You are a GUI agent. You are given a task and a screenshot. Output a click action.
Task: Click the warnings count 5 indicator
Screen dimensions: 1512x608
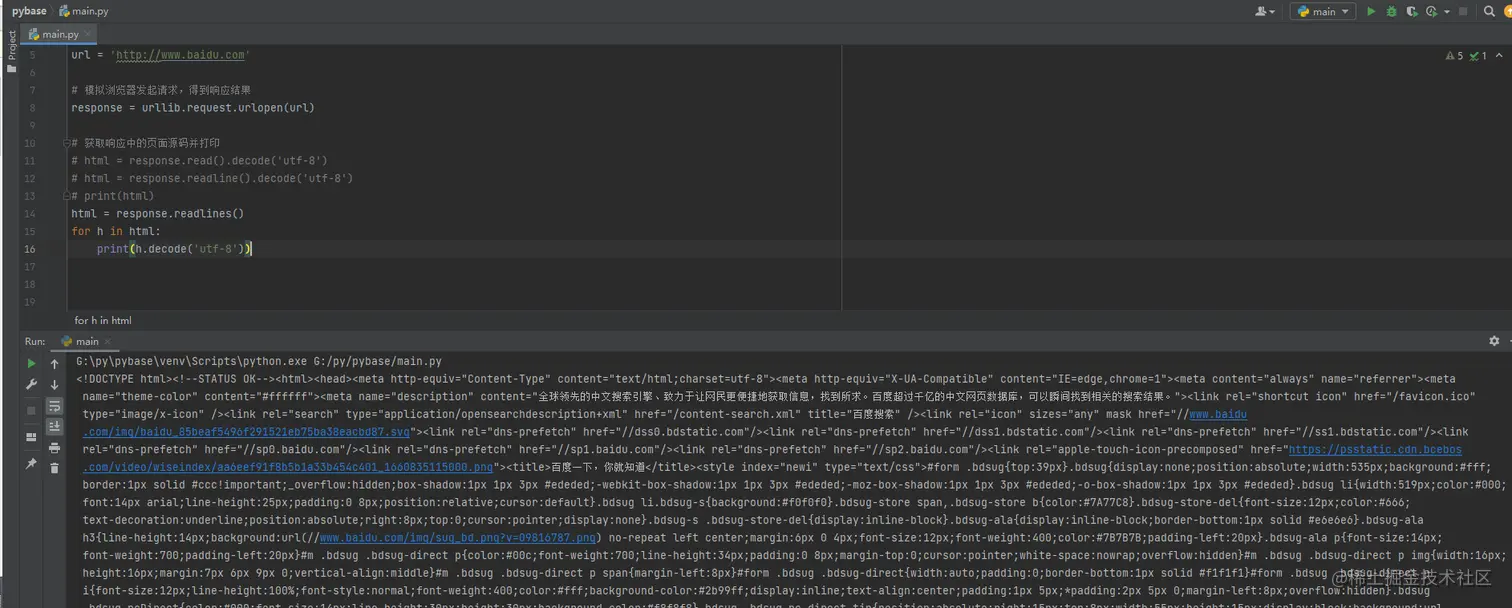coord(1454,56)
